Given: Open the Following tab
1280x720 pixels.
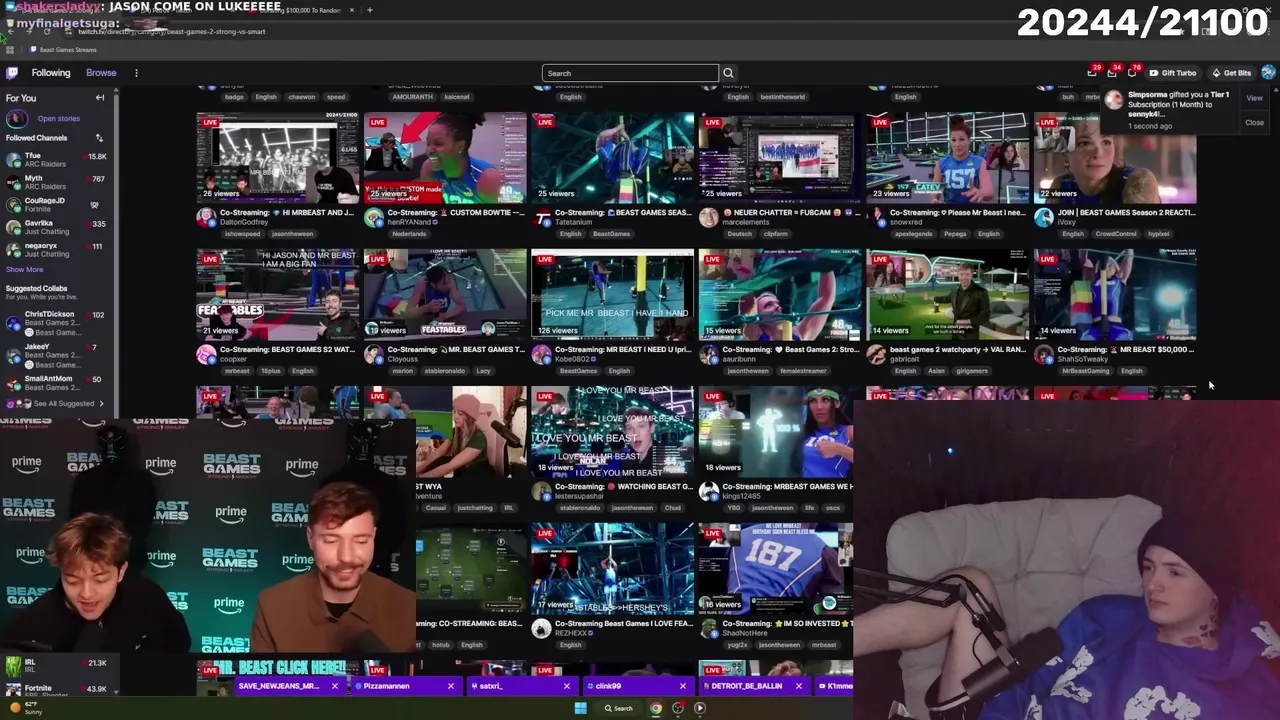Looking at the screenshot, I should point(51,73).
